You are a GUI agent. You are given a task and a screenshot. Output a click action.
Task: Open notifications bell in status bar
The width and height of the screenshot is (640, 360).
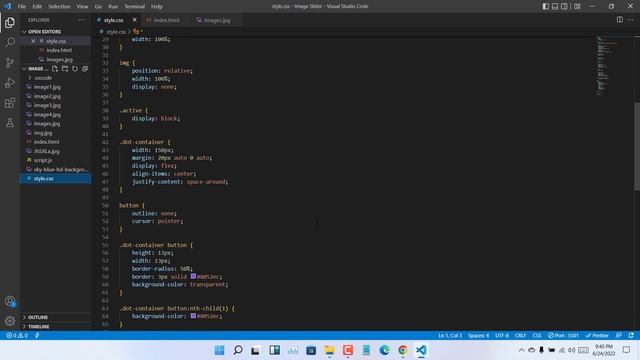tap(631, 336)
